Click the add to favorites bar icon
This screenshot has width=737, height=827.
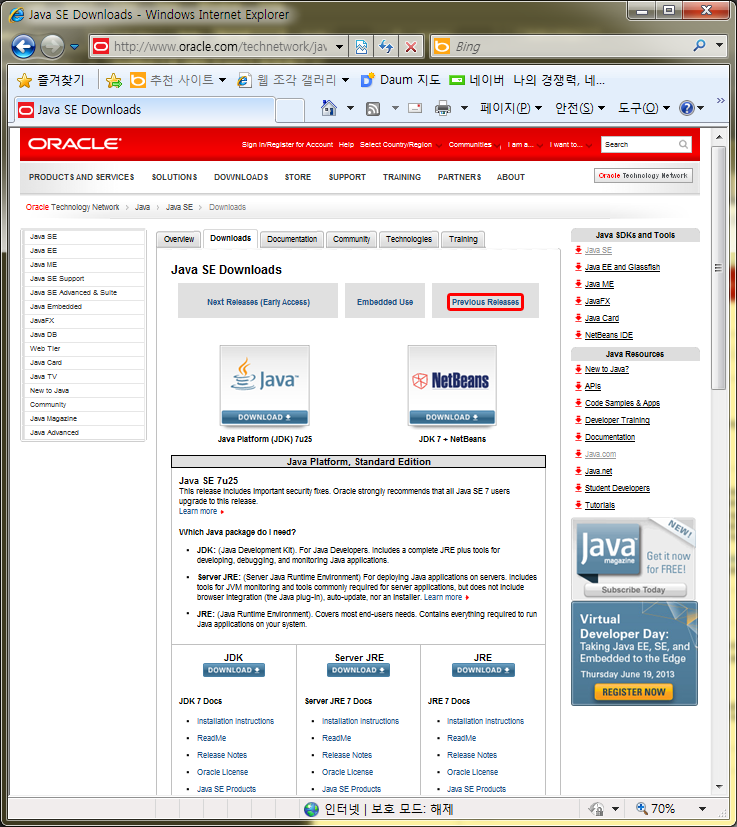(x=113, y=80)
